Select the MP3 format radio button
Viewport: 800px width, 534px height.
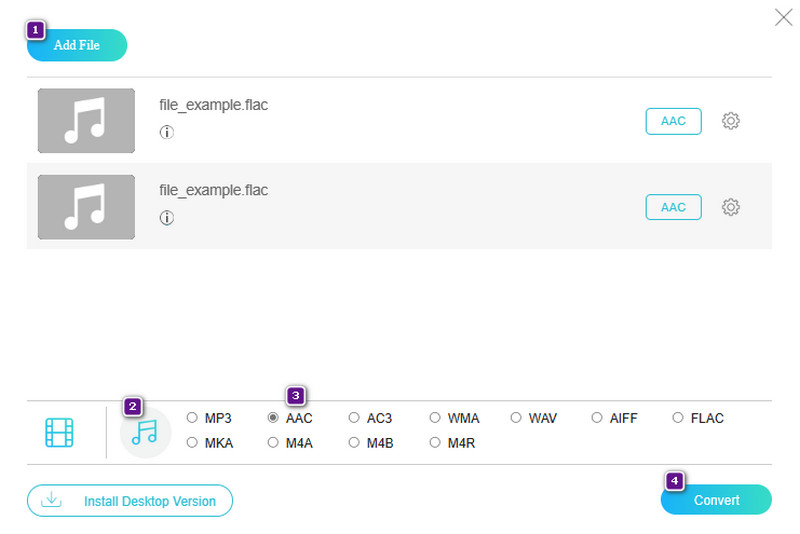pyautogui.click(x=192, y=418)
